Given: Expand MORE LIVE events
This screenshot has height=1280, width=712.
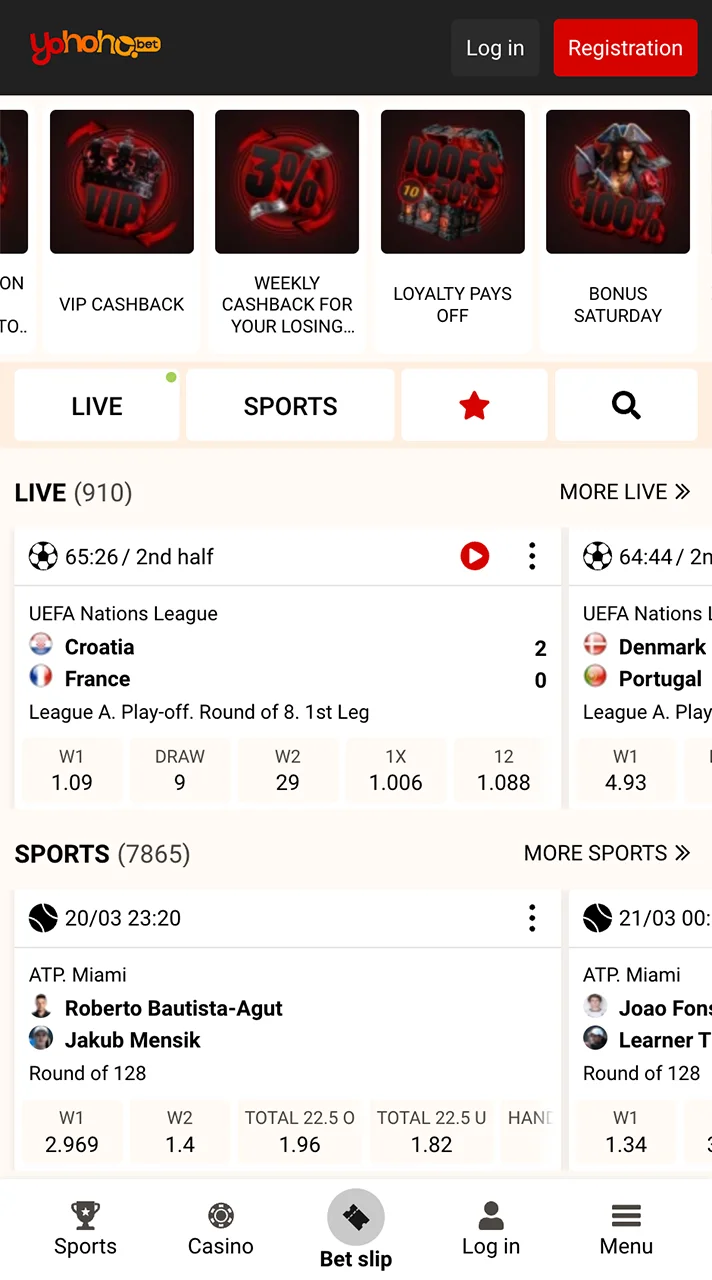Looking at the screenshot, I should [625, 492].
